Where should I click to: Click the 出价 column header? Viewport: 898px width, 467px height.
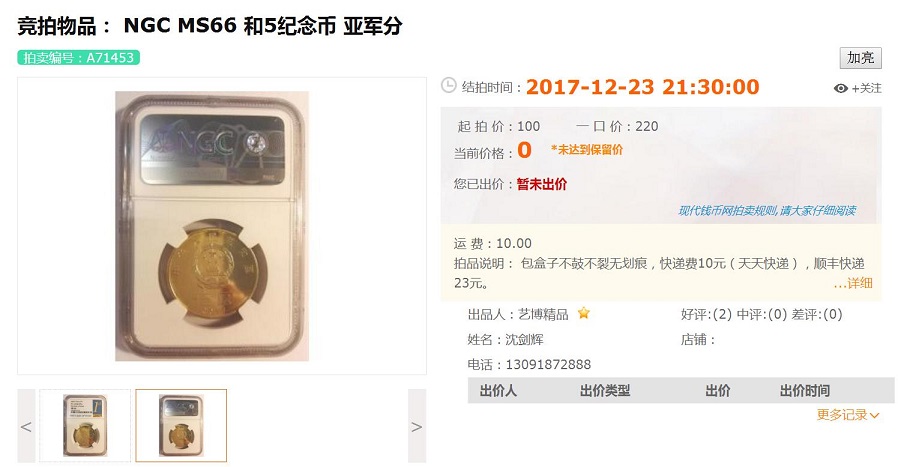click(x=718, y=391)
